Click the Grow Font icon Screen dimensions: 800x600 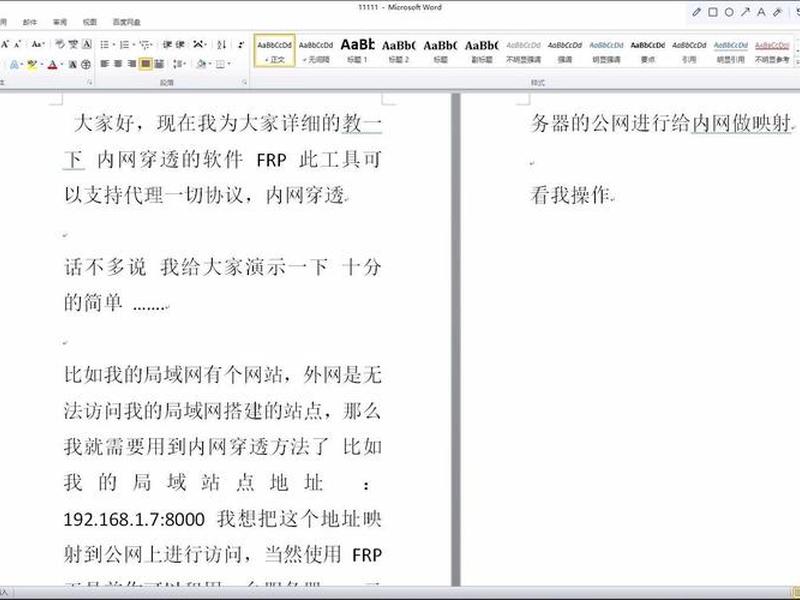tap(5, 44)
